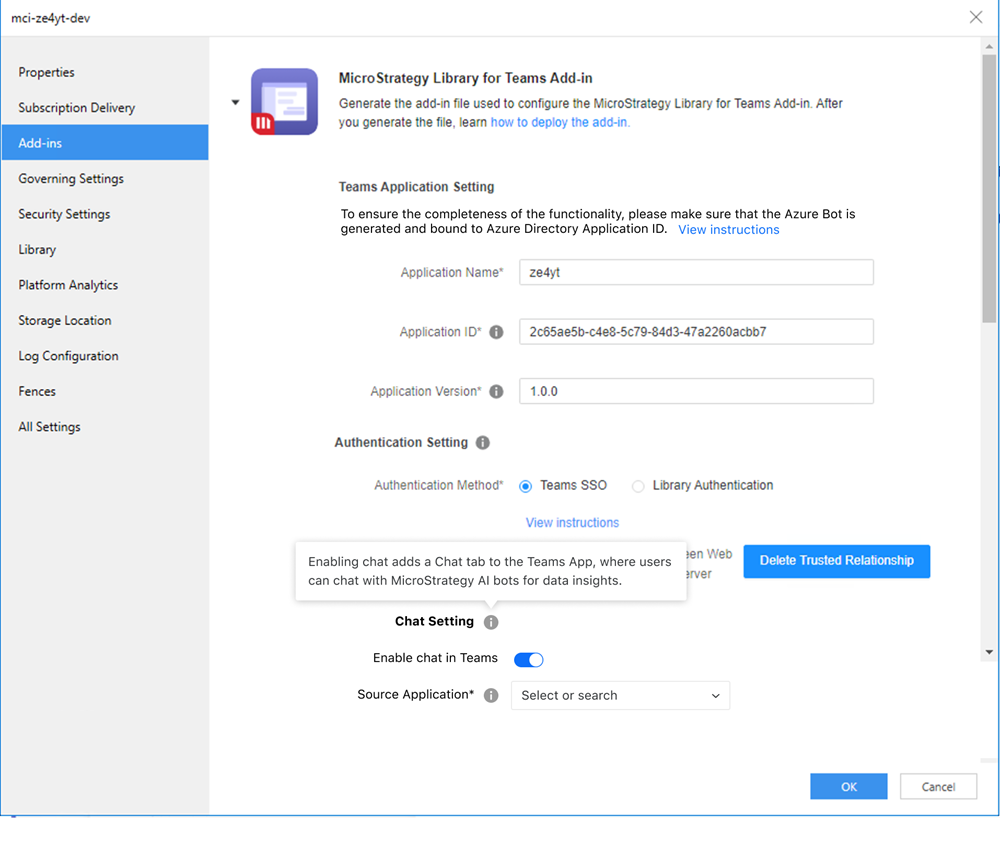Open the Source Application dropdown
The image size is (1000, 850).
[x=620, y=696]
